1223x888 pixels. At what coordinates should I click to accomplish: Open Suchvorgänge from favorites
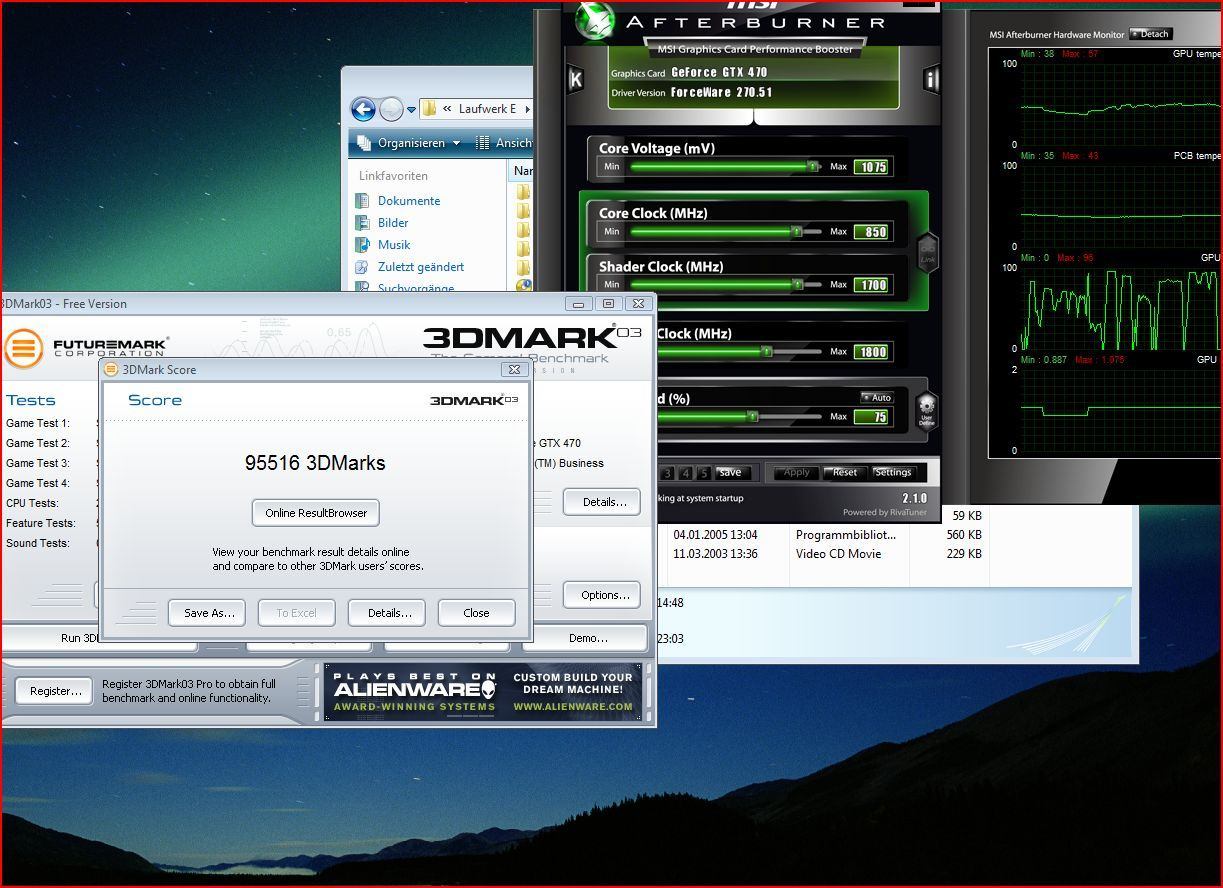416,288
